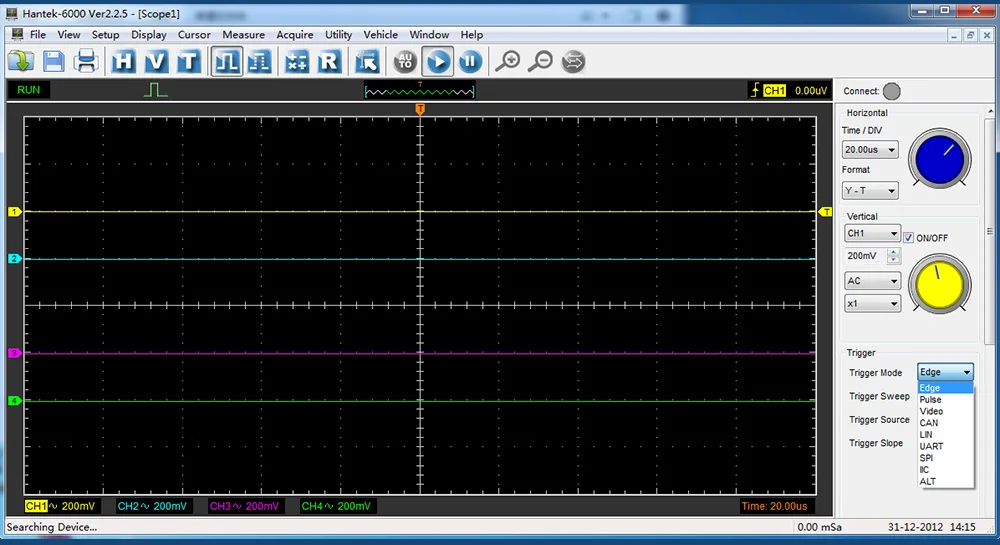Click the T trigger settings icon
The height and width of the screenshot is (545, 1000).
tap(188, 62)
